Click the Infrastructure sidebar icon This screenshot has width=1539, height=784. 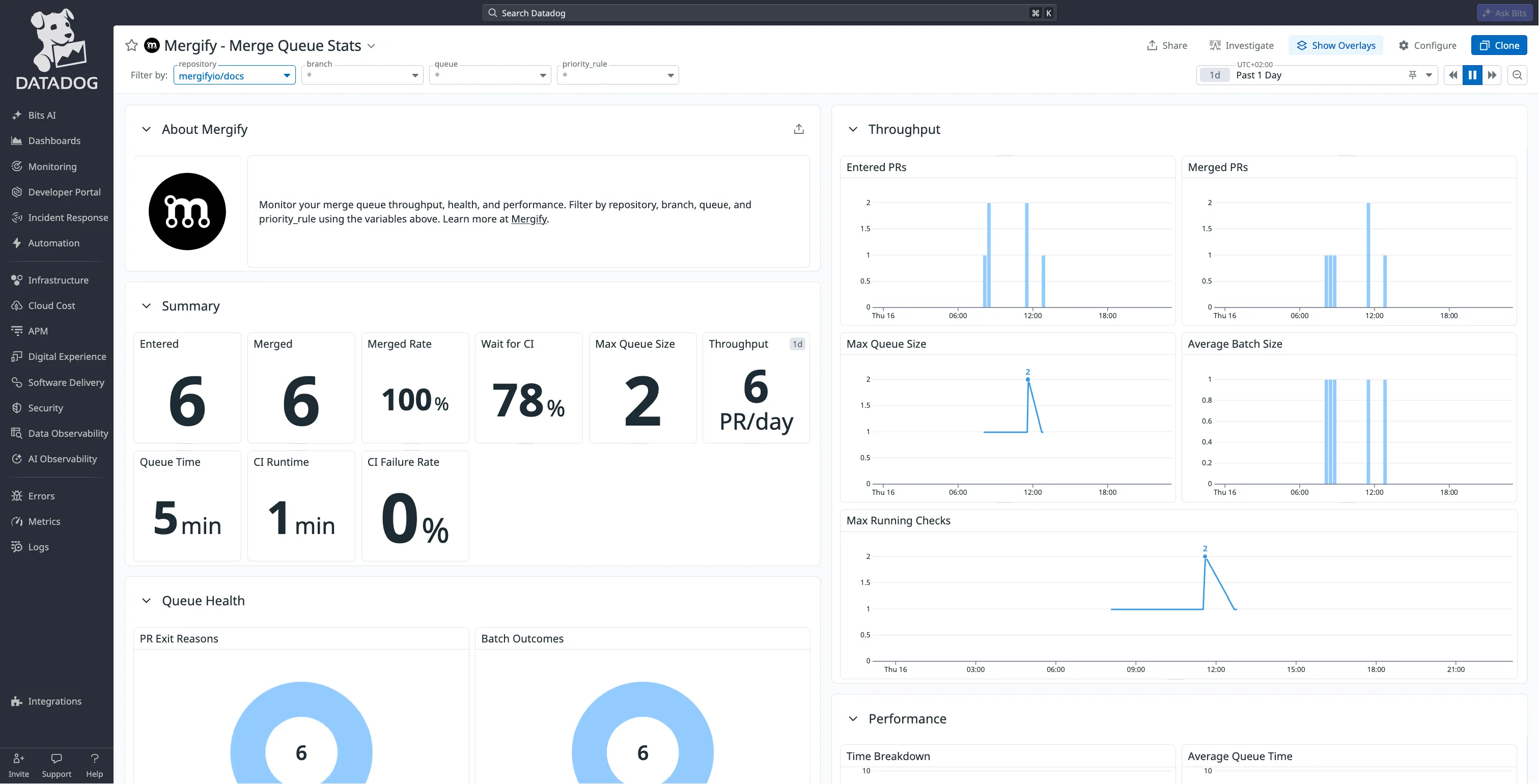click(17, 281)
